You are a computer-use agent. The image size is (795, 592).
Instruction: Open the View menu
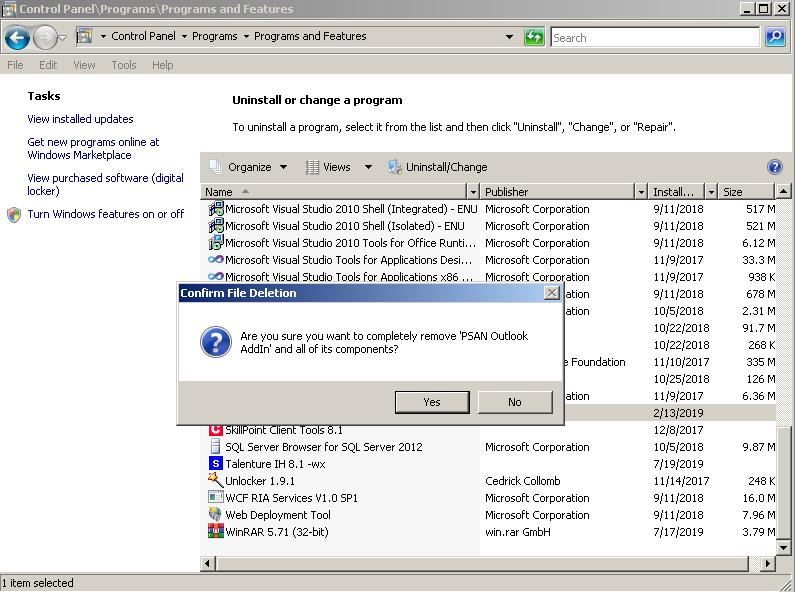coord(84,65)
